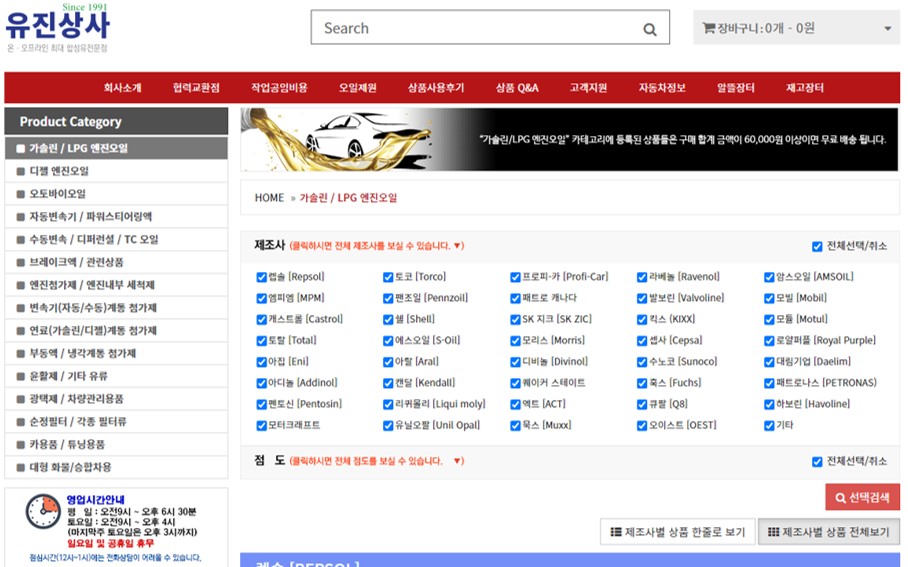Open the 회사소개 menu
The image size is (908, 567).
(x=122, y=88)
